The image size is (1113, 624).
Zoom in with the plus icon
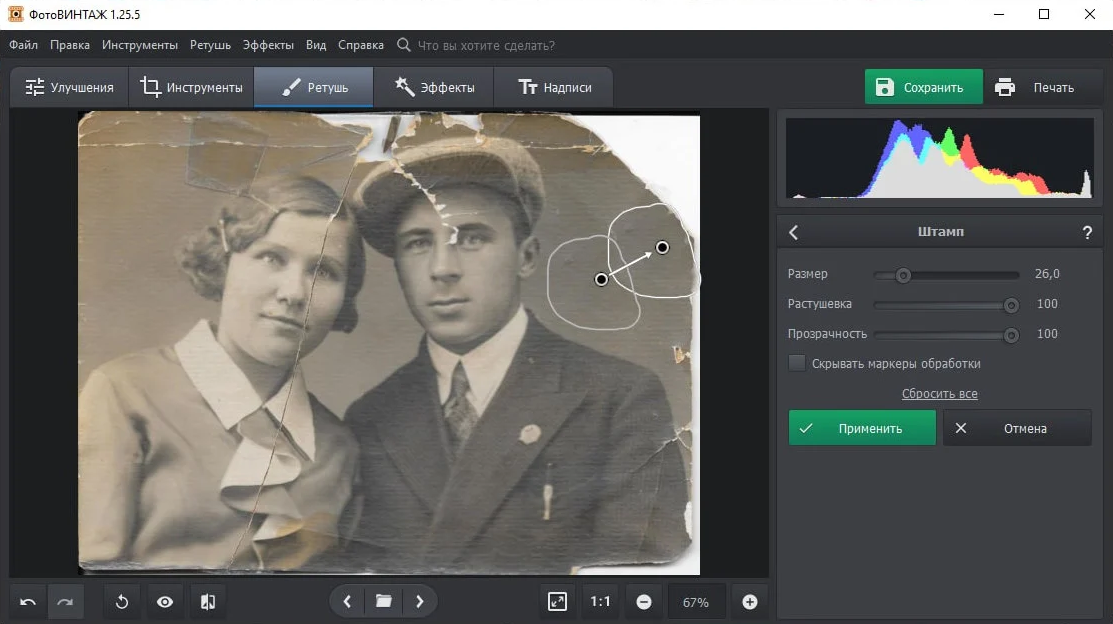(750, 602)
